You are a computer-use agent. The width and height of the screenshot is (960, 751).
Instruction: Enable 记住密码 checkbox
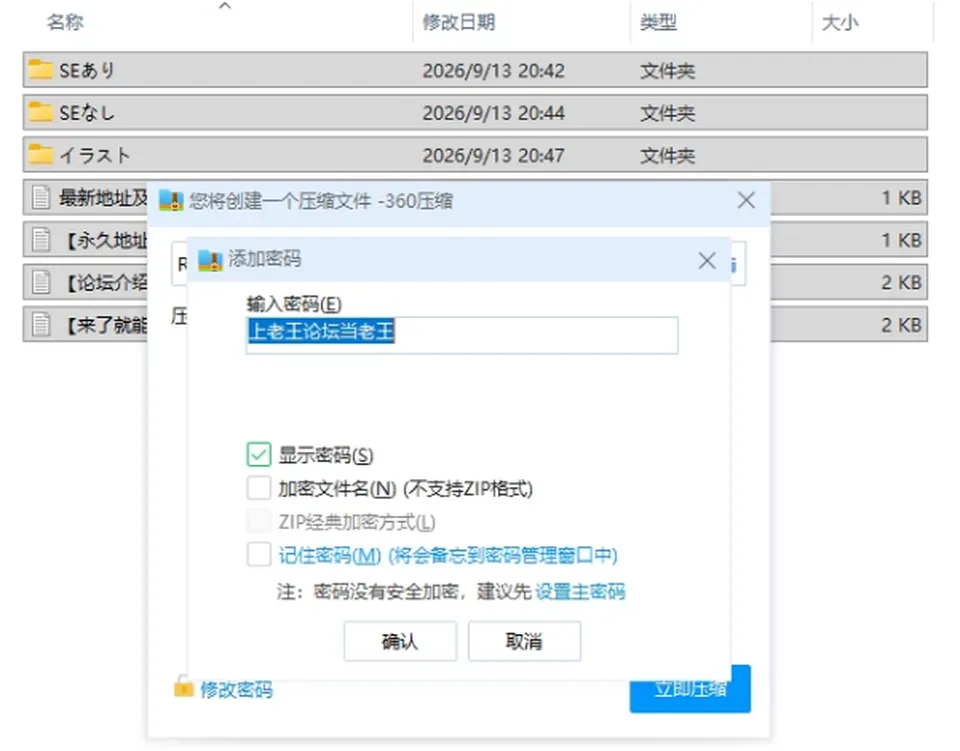point(258,555)
